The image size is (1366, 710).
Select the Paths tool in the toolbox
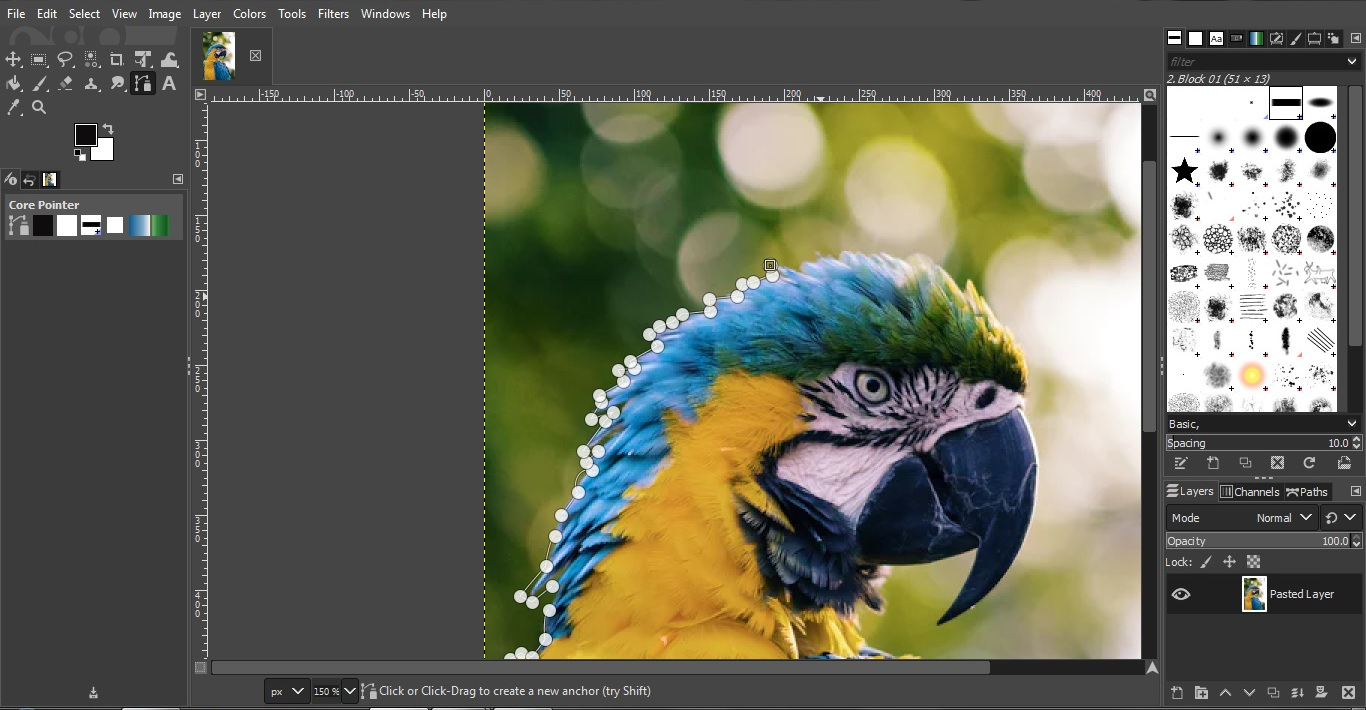[143, 84]
